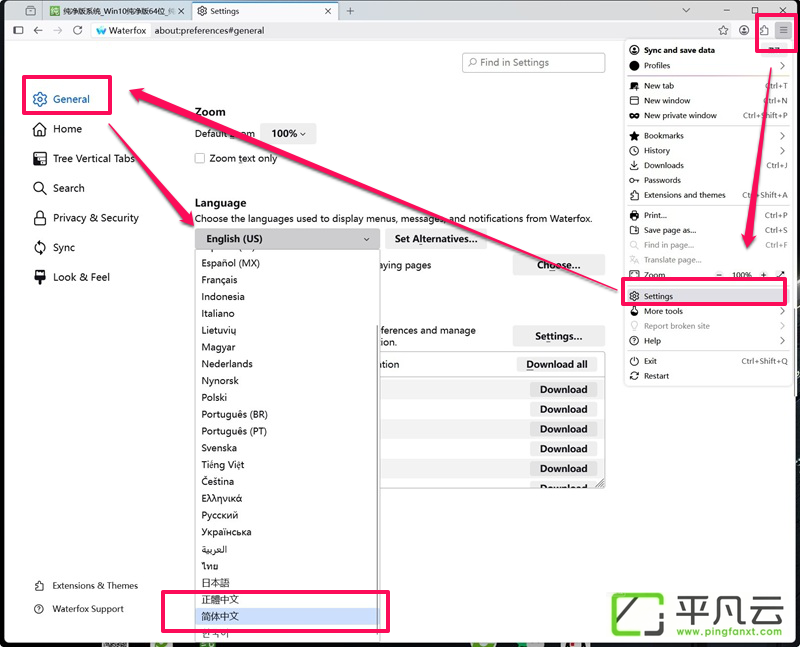Open Look & Feel settings
The width and height of the screenshot is (800, 647).
[71, 277]
